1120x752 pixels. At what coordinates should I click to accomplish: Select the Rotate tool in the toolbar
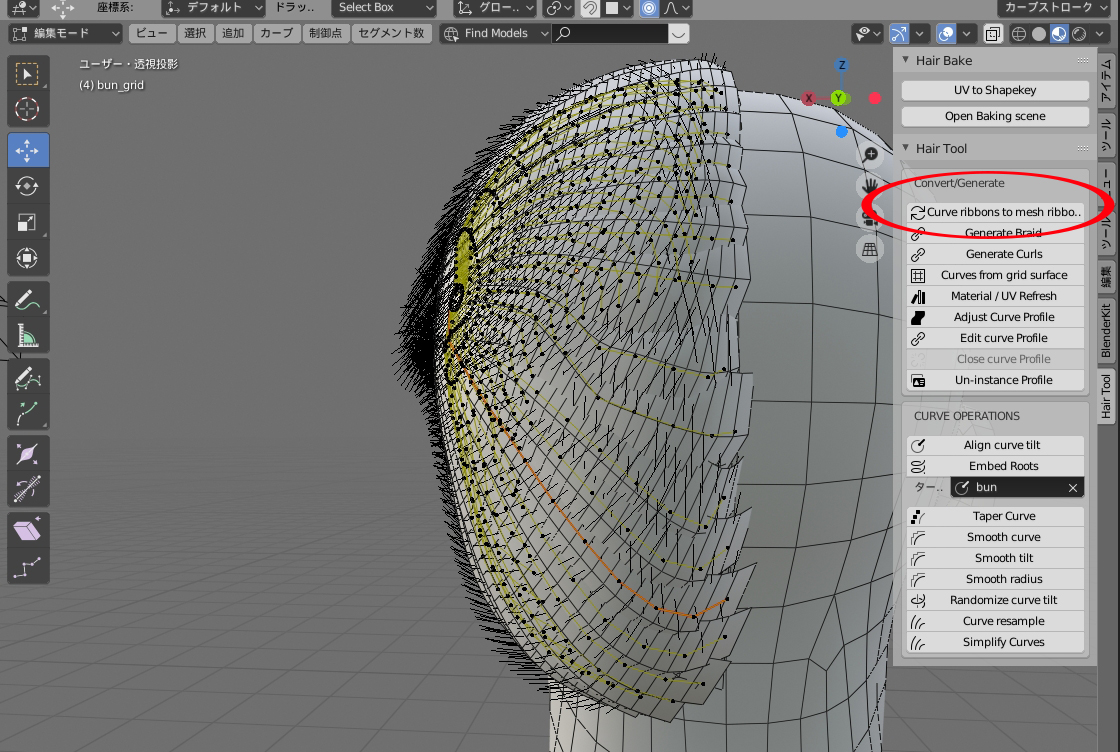click(28, 186)
